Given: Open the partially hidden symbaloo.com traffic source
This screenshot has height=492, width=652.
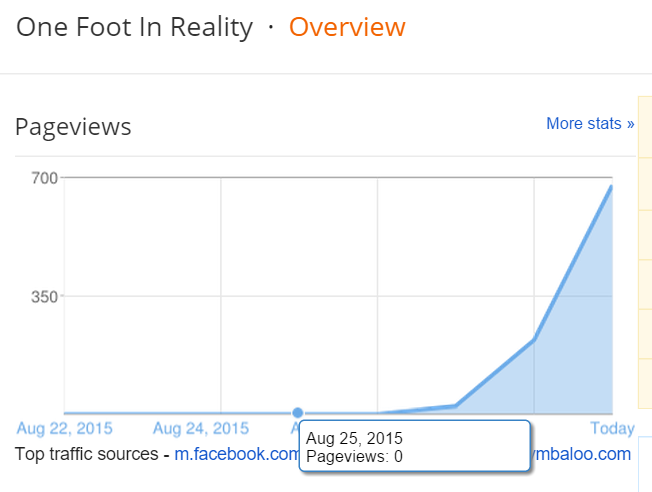Looking at the screenshot, I should coord(581,454).
